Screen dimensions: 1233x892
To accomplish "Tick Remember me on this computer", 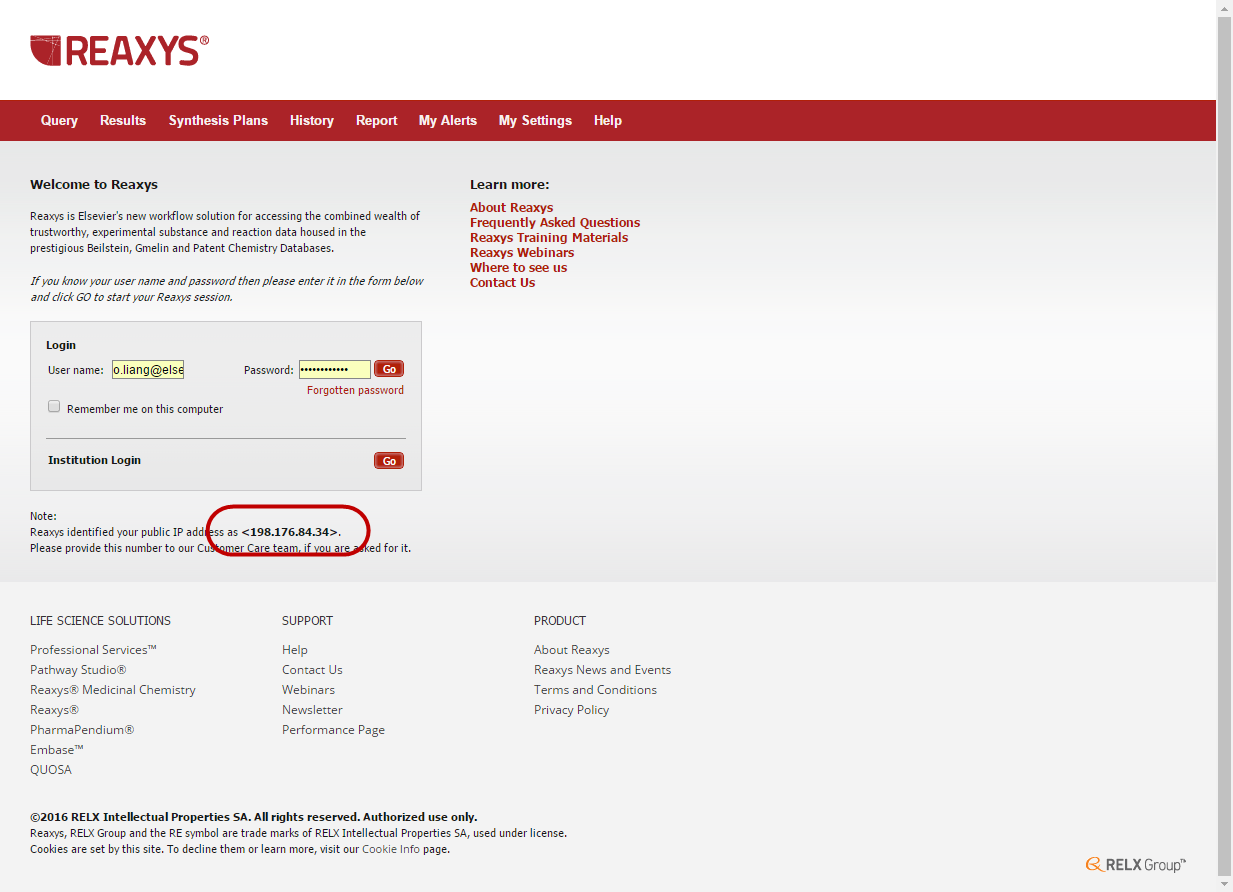I will pyautogui.click(x=55, y=407).
